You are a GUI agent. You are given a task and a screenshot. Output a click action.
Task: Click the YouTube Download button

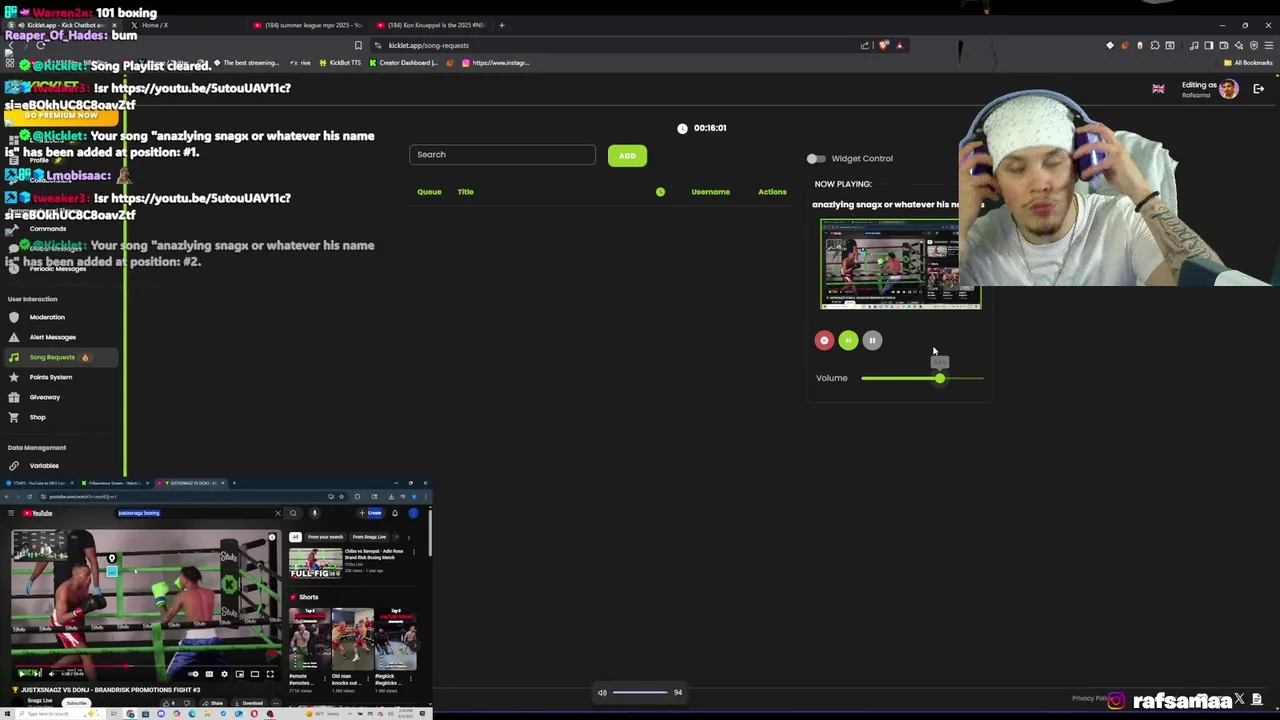point(248,703)
